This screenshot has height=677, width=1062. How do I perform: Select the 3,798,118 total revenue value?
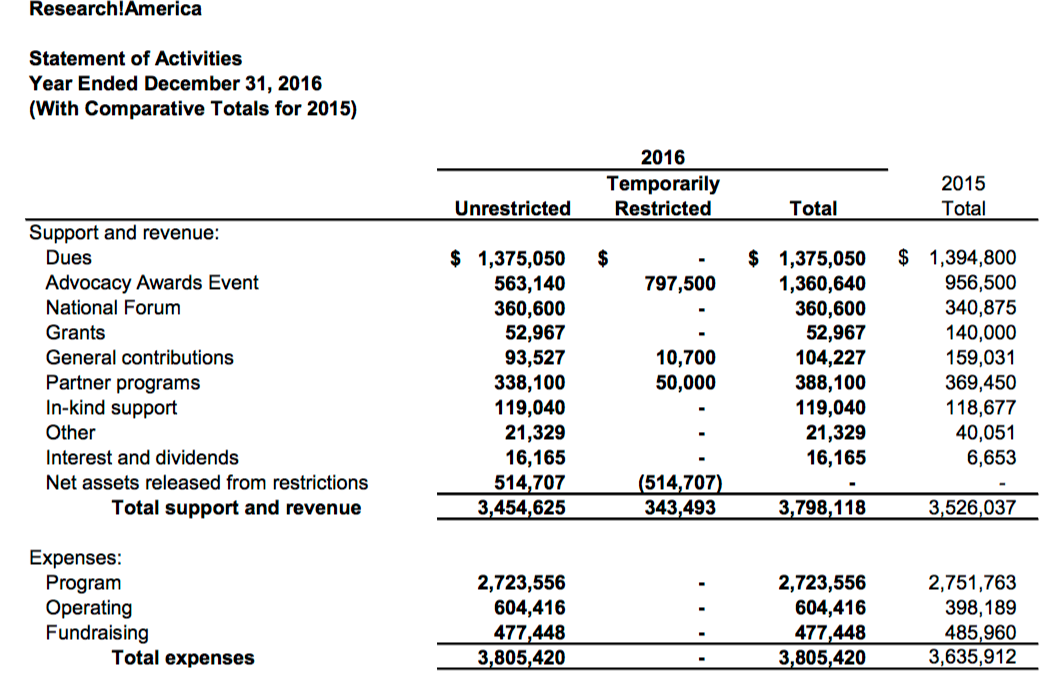[822, 508]
